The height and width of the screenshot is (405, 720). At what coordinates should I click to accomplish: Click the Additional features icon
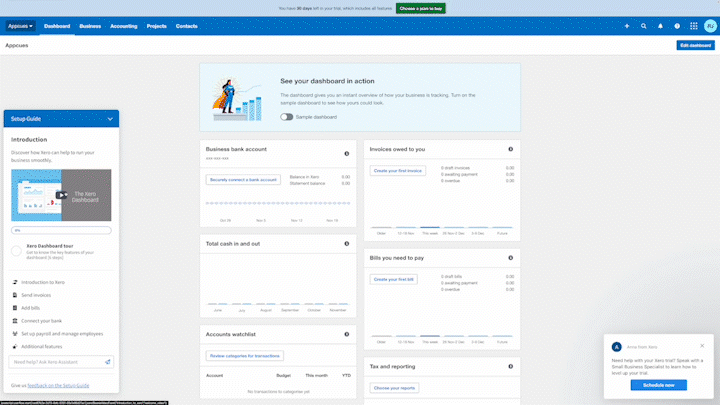click(x=15, y=347)
